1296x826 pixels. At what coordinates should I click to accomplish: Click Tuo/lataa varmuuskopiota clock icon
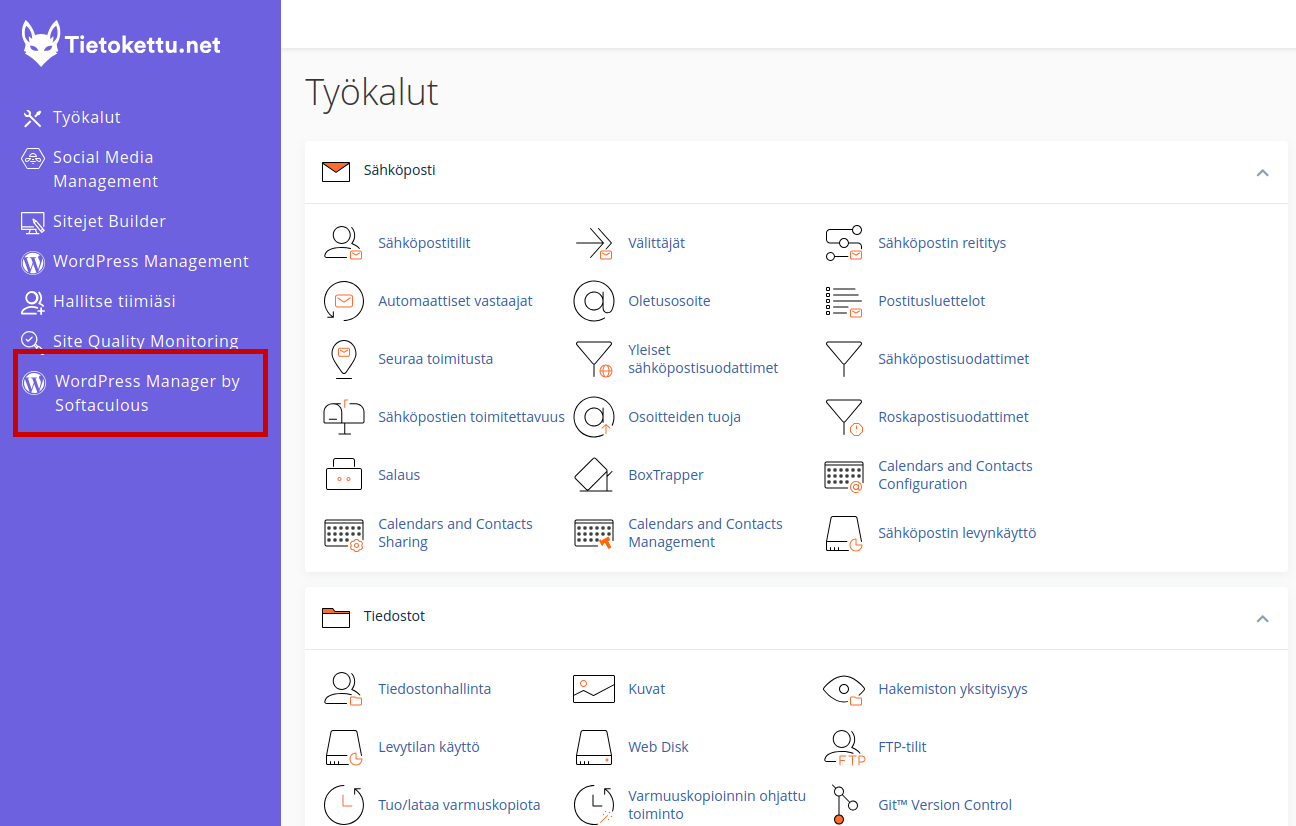click(343, 805)
